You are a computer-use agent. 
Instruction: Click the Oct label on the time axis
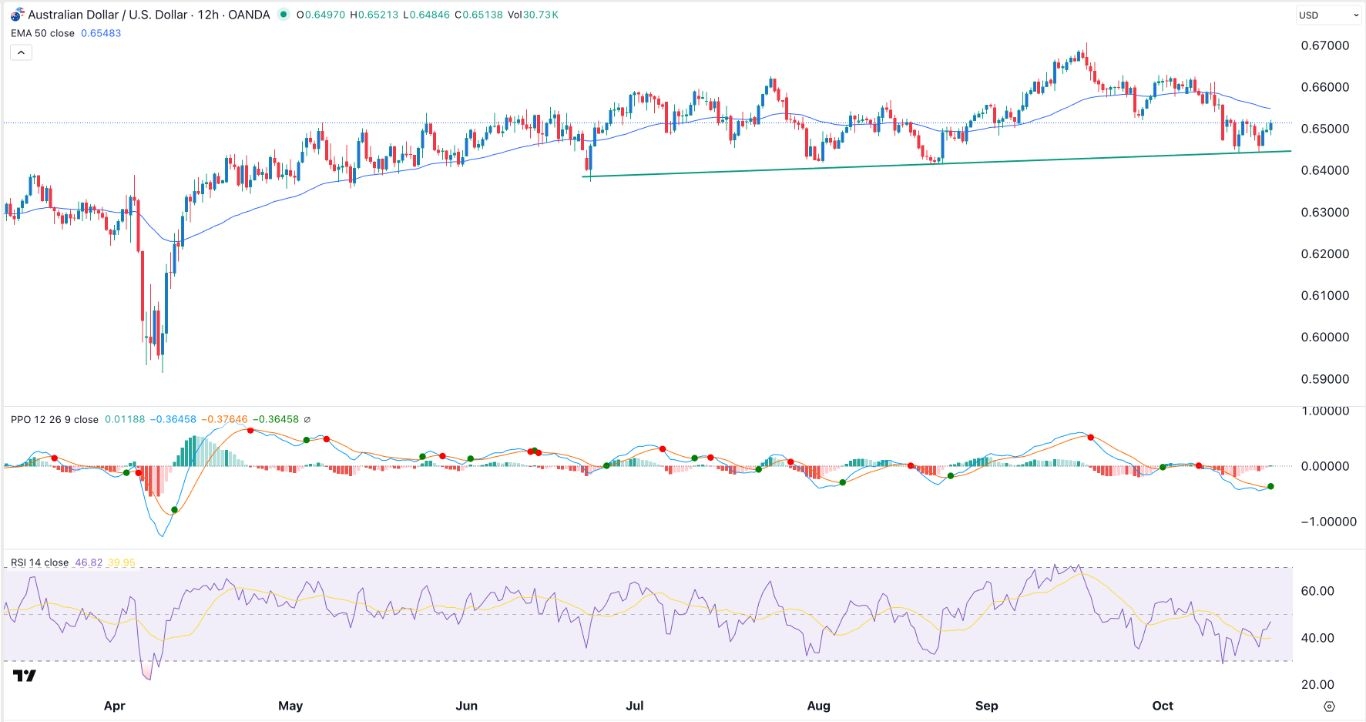(1162, 706)
